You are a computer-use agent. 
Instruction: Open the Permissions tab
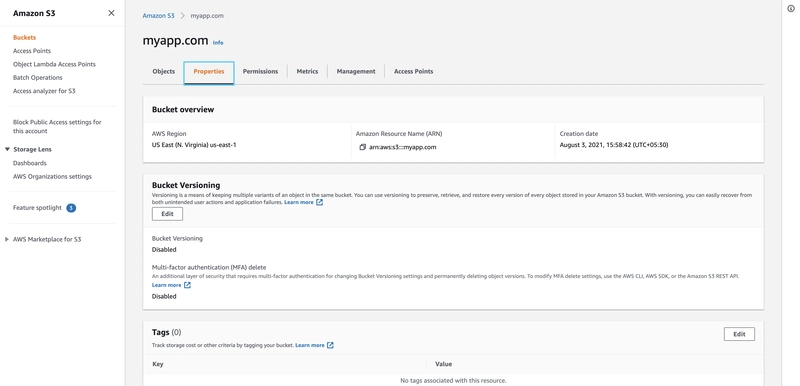[x=260, y=71]
